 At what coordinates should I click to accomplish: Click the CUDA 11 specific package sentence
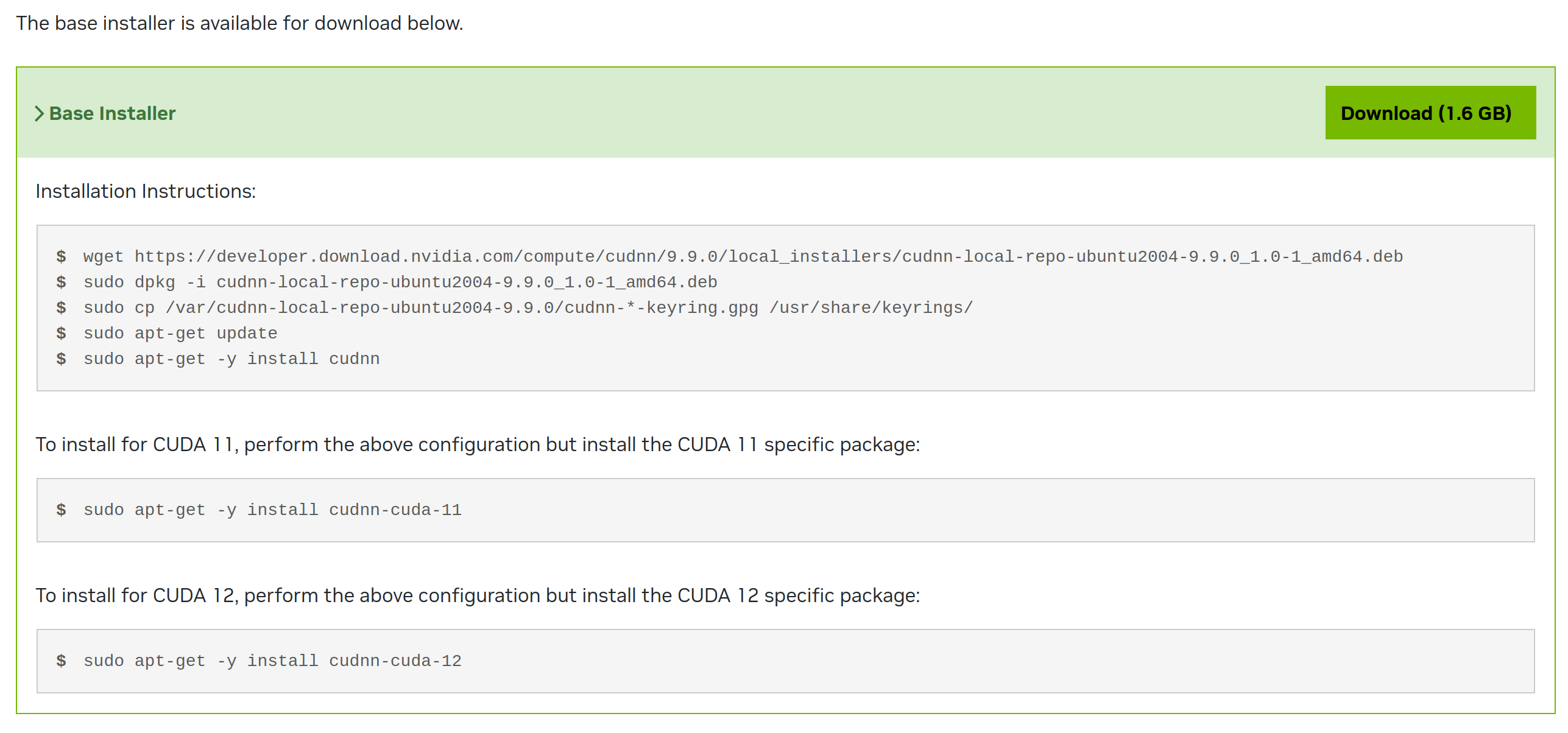[x=477, y=444]
